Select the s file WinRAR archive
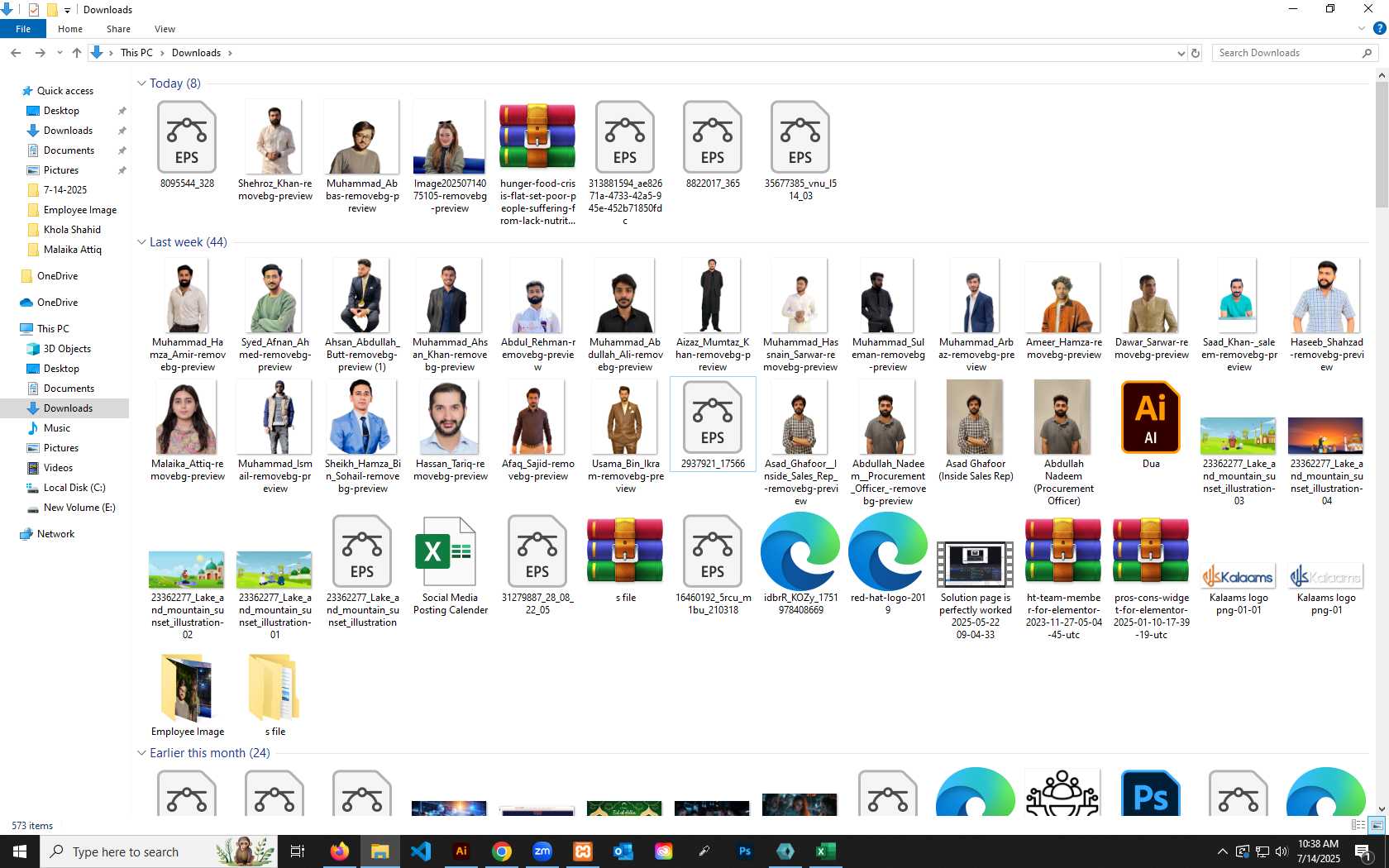The width and height of the screenshot is (1389, 868). [x=625, y=559]
